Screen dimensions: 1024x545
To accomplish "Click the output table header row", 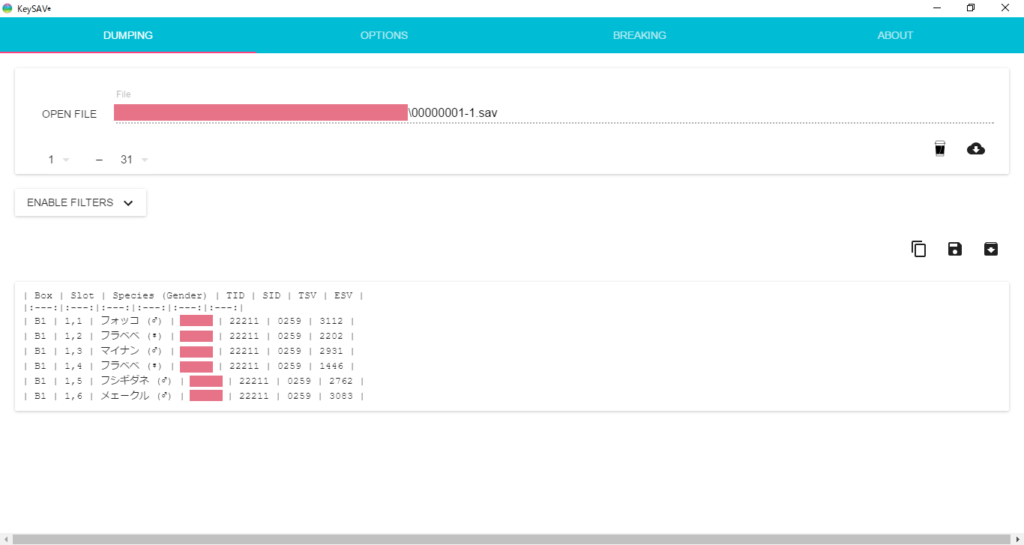I will pos(193,295).
